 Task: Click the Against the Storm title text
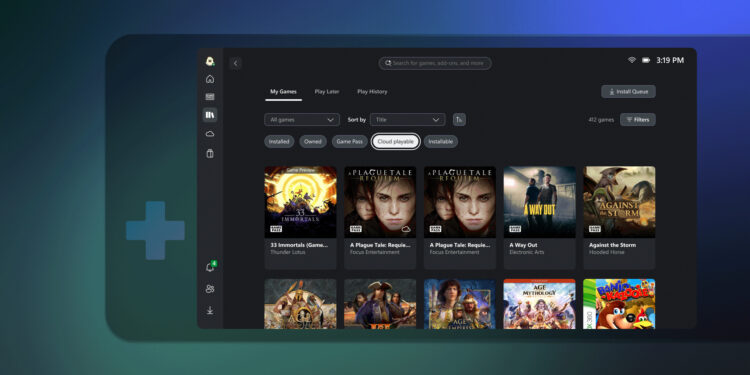(x=612, y=245)
